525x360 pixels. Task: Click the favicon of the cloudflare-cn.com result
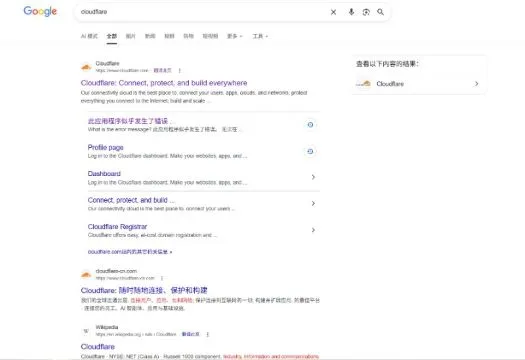(86, 275)
